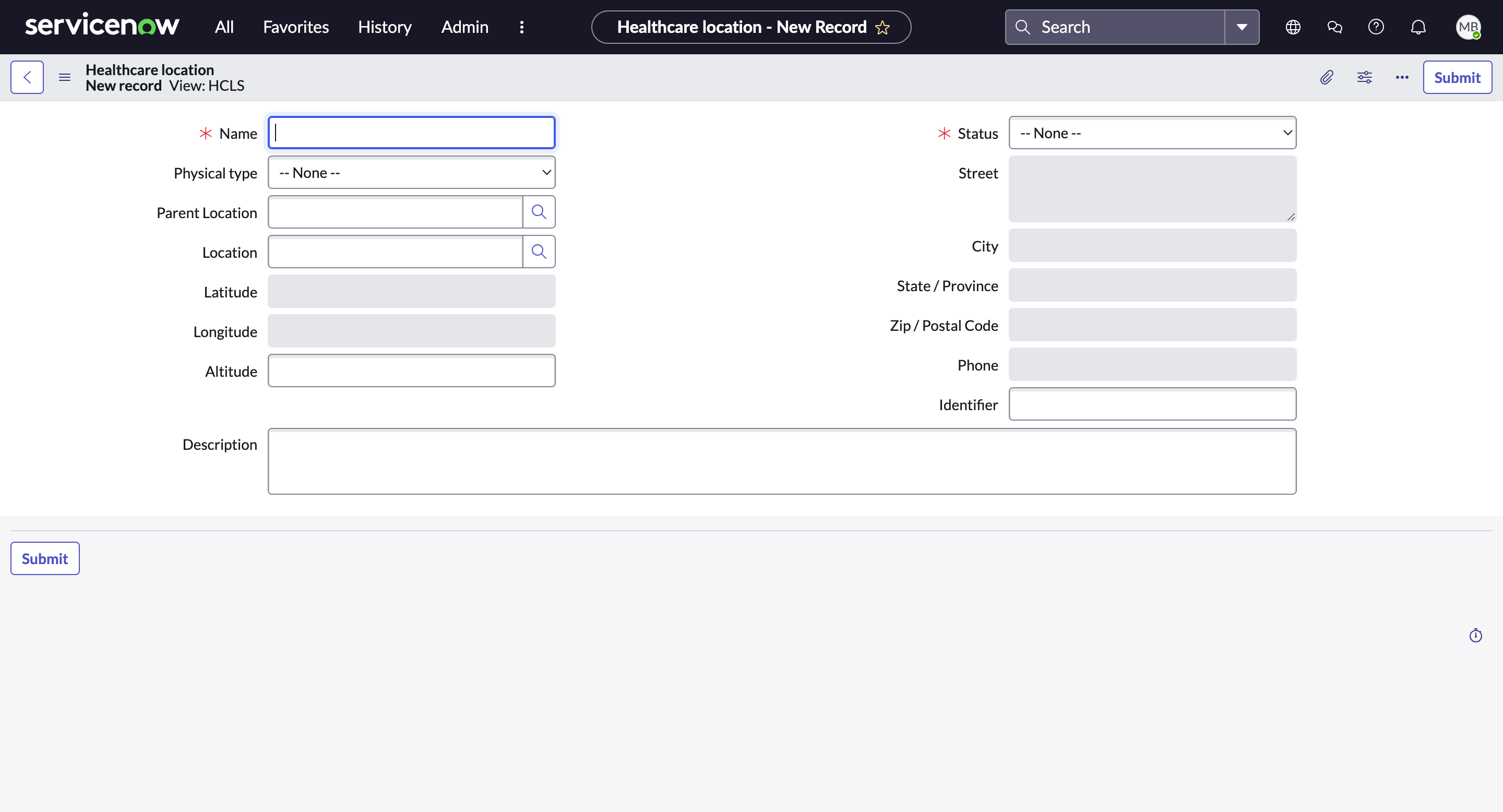Open manage attachments paperclip icon

(1326, 77)
